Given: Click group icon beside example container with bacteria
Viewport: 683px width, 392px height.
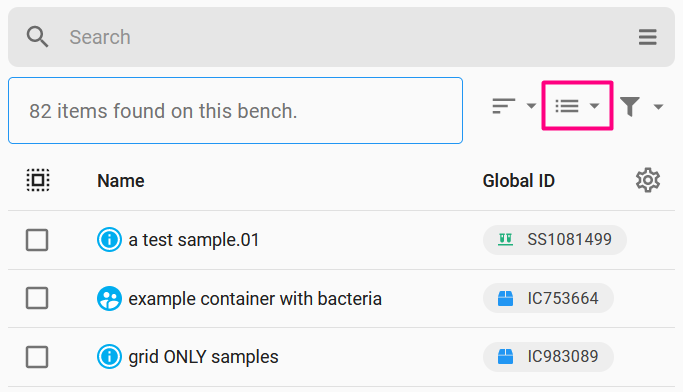Looking at the screenshot, I should pos(109,298).
